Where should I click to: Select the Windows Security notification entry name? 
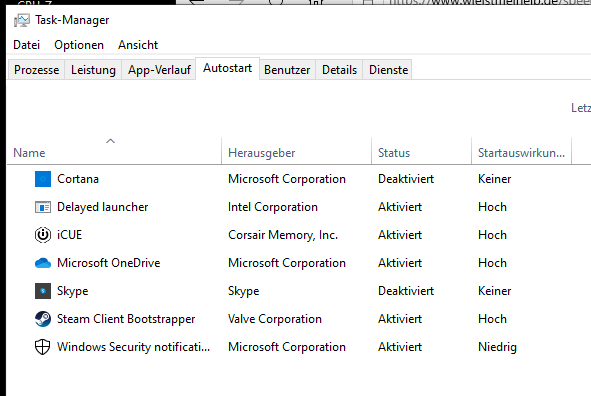click(x=133, y=347)
